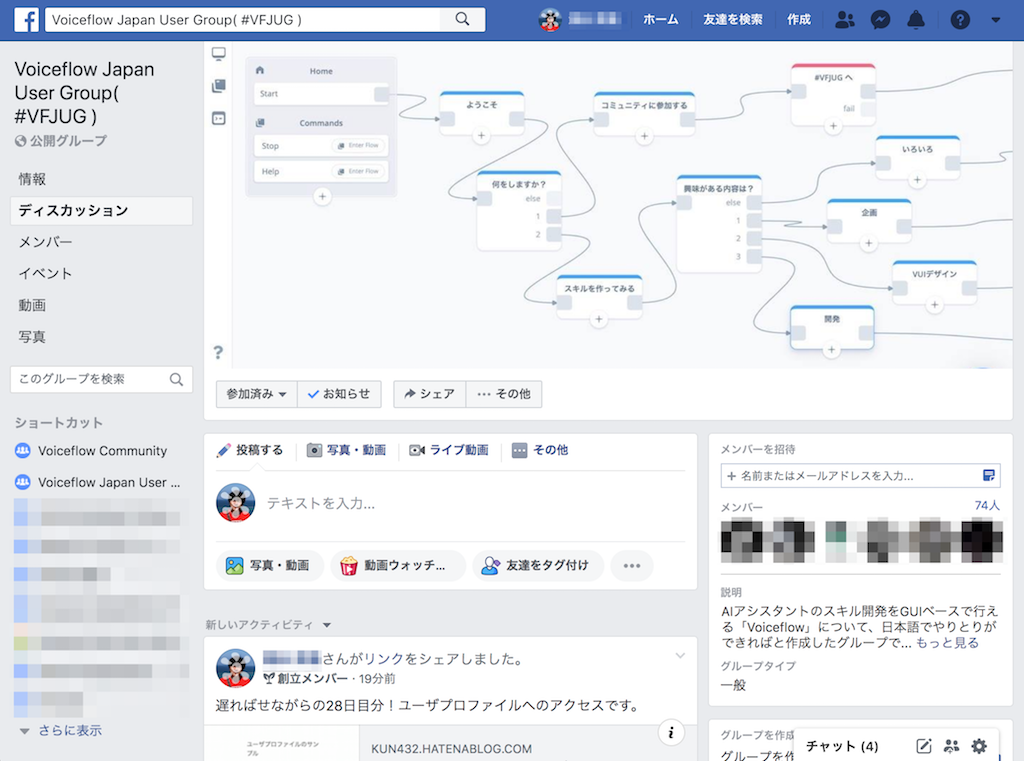Select the 写真・動画 composer tab
This screenshot has height=761, width=1024.
click(347, 450)
